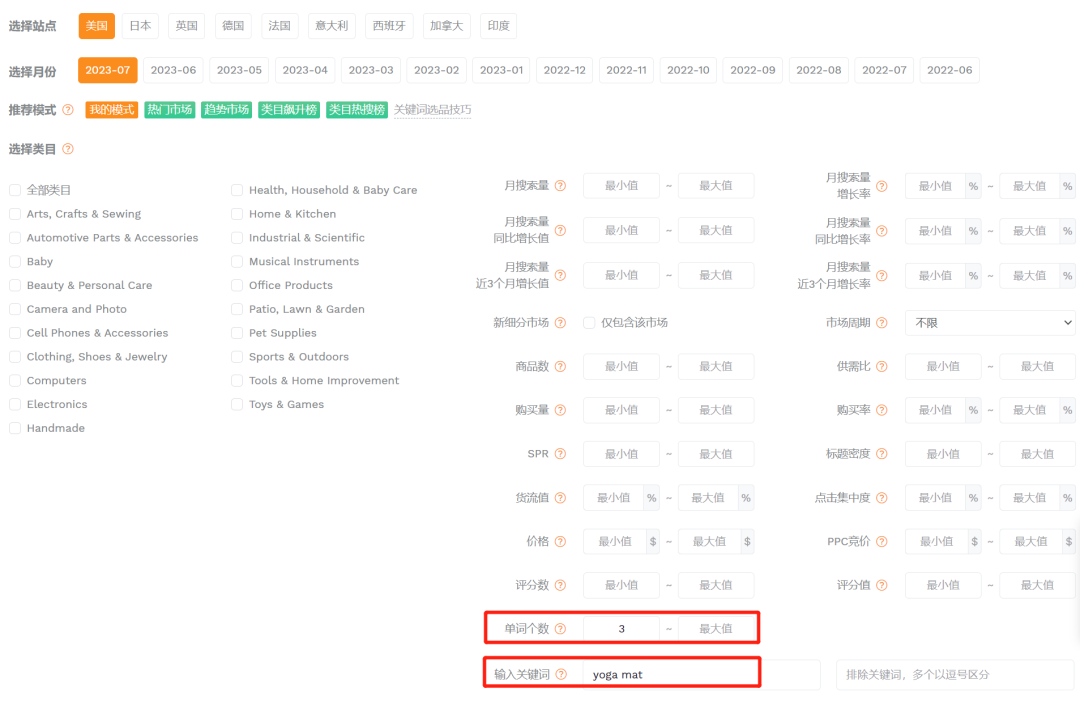1080x705 pixels.
Task: Check Arts, Crafts & Sewing category
Action: [15, 214]
